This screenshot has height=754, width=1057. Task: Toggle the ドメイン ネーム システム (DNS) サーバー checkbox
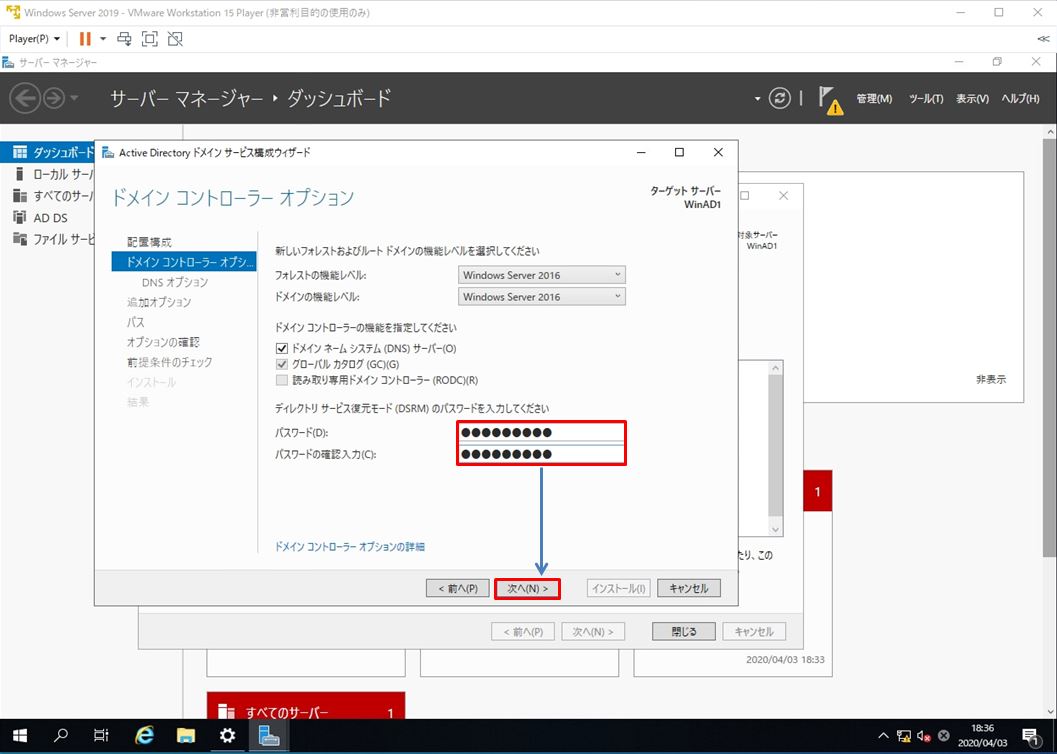pos(282,348)
